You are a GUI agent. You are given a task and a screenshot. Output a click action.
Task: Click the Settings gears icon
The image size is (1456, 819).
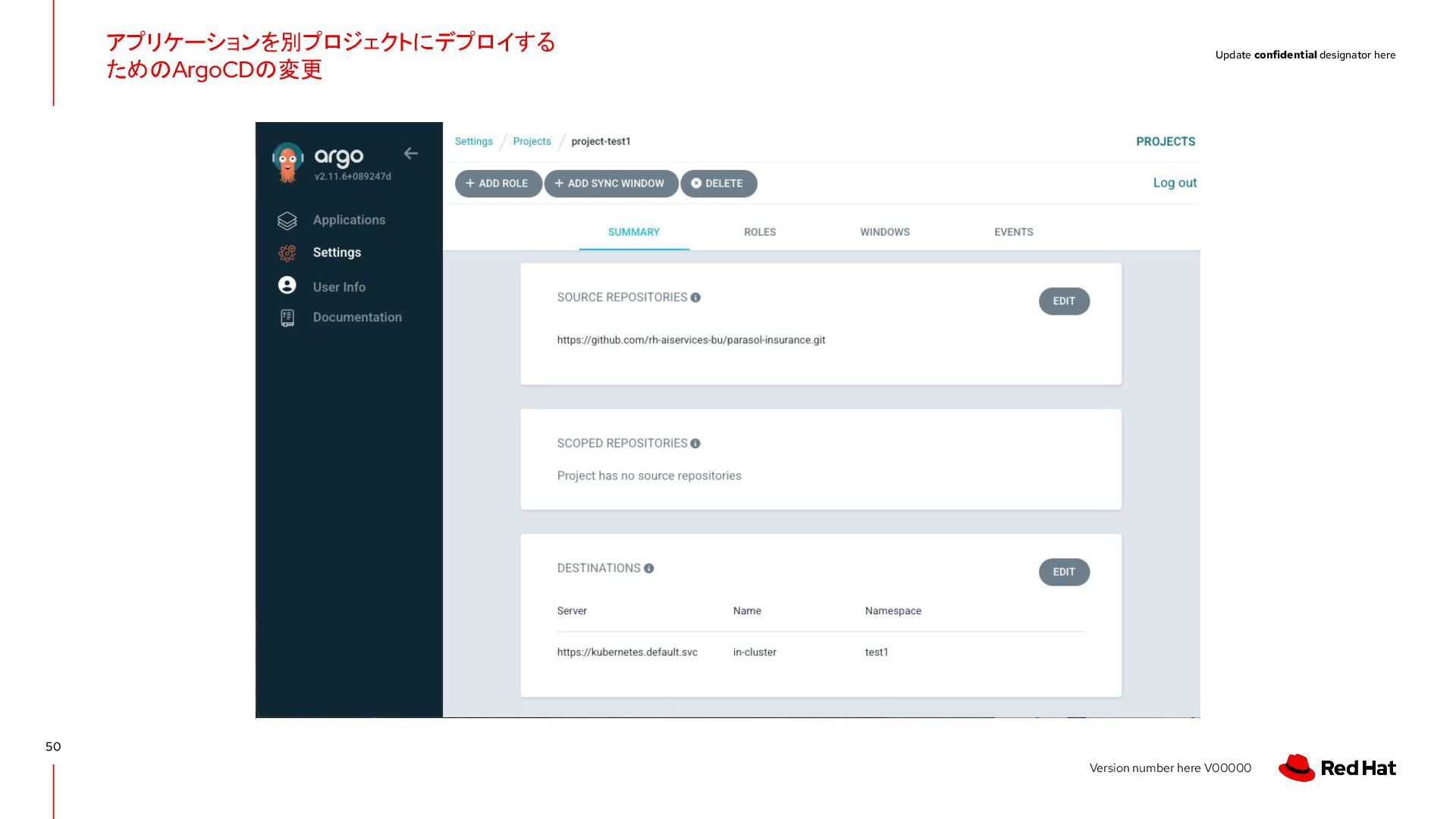tap(287, 253)
